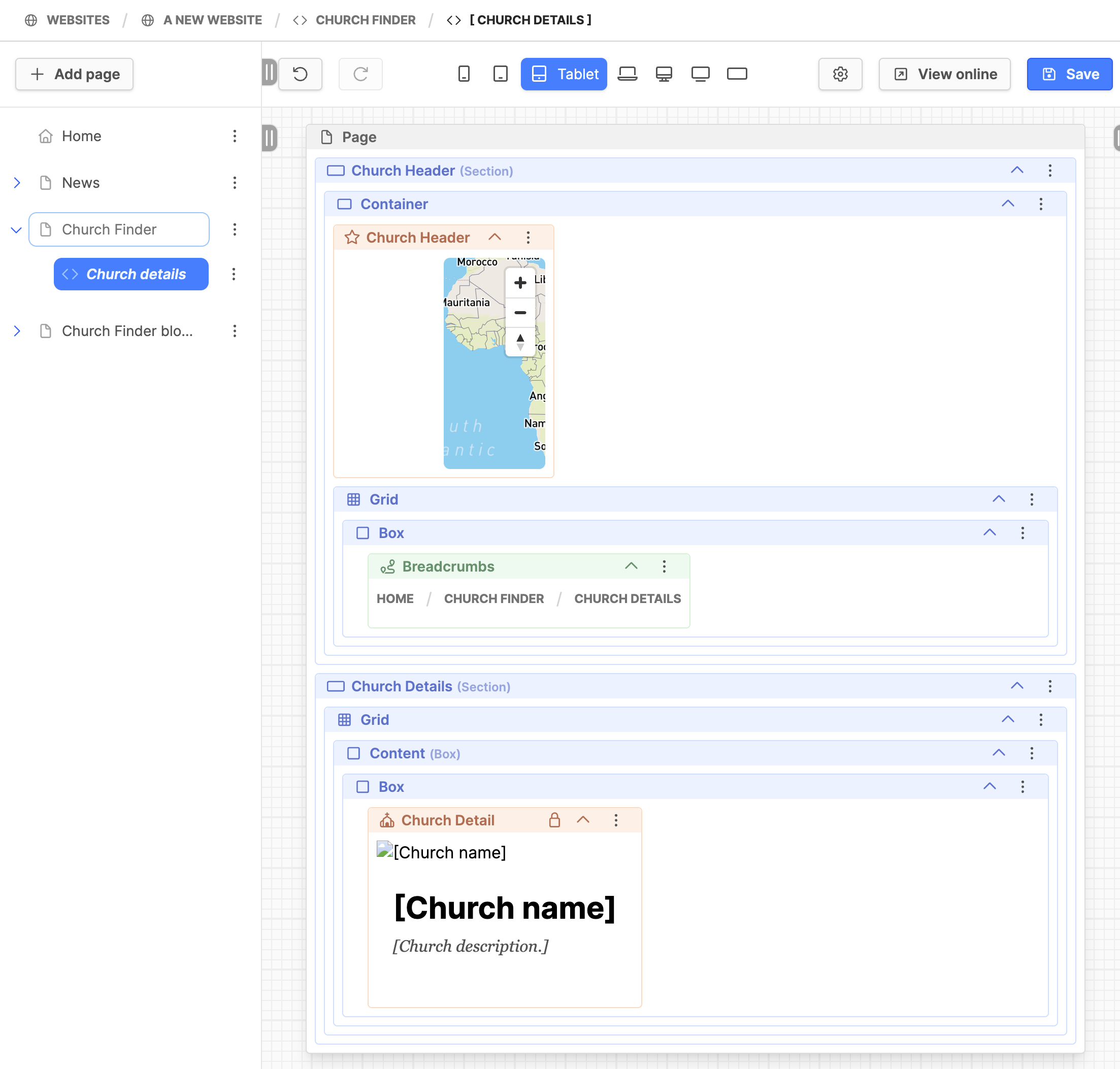Expand the News page tree

(17, 183)
